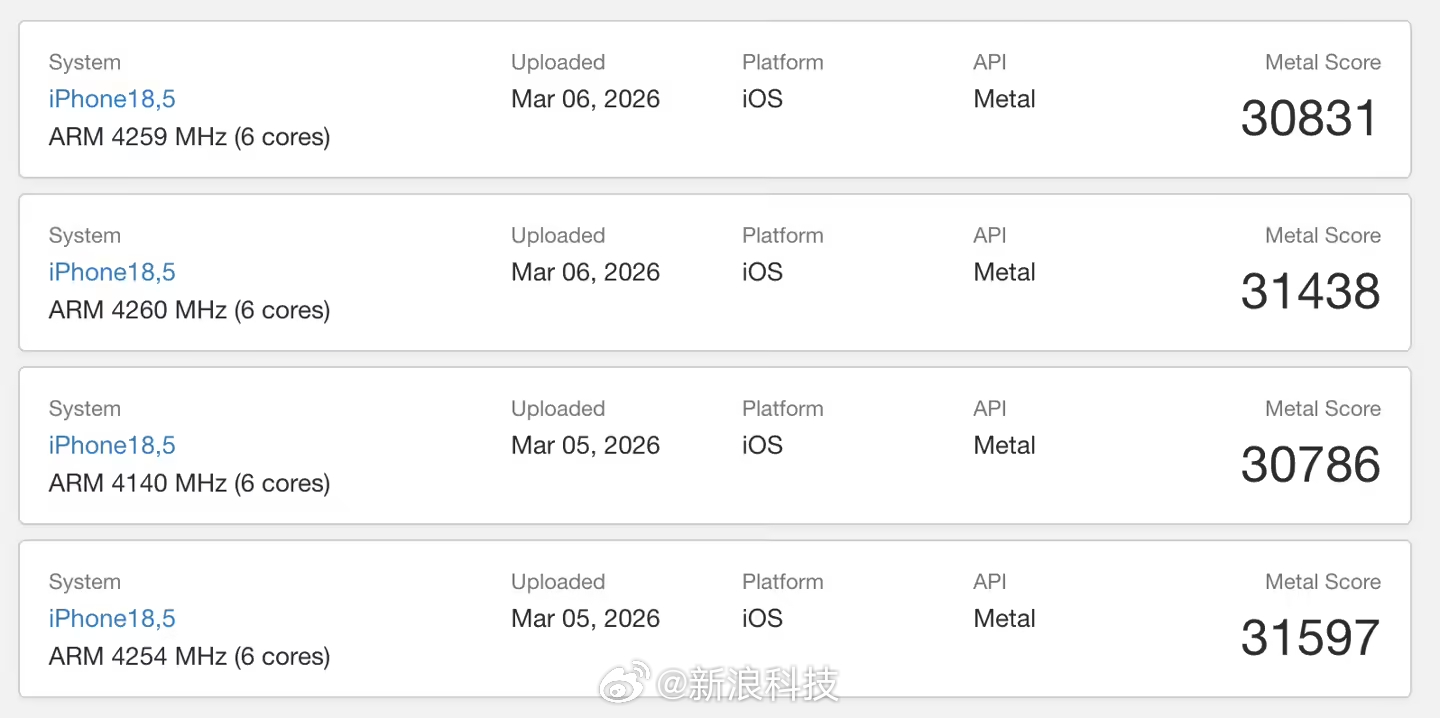This screenshot has height=718, width=1440.
Task: Click the @新浪科技 watermark text
Action: click(748, 685)
